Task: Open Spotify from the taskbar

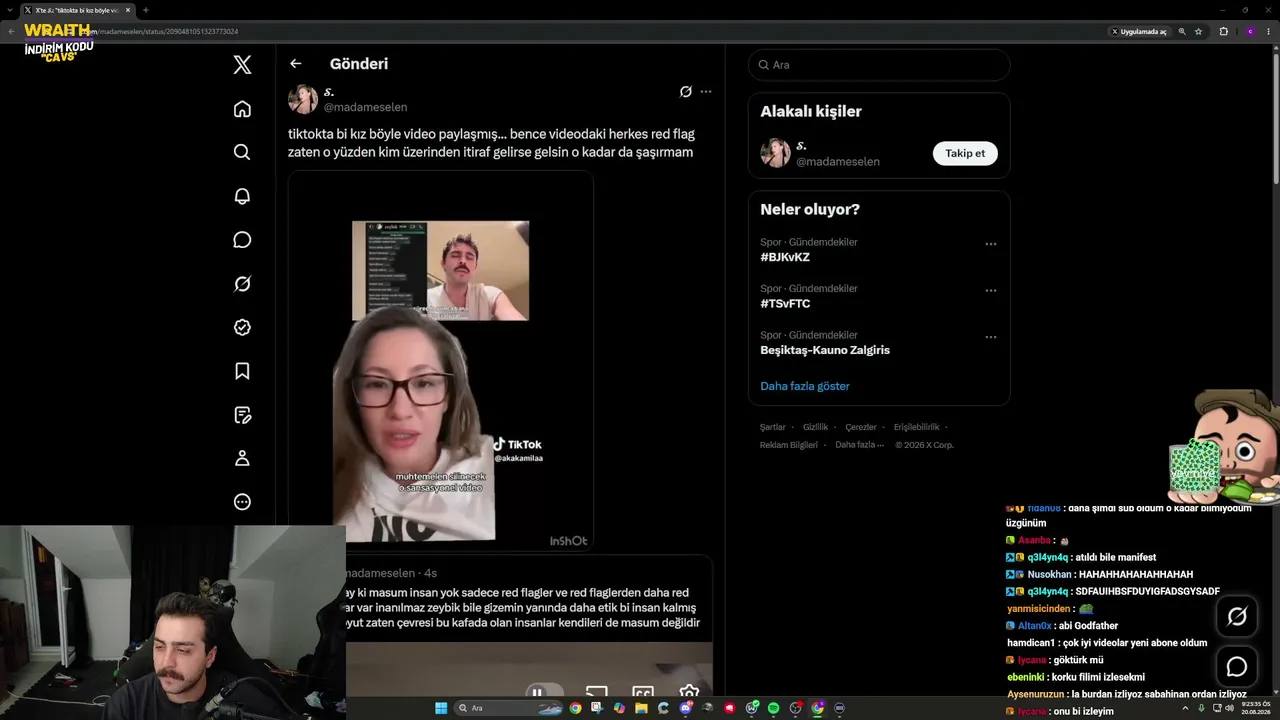Action: click(x=773, y=708)
